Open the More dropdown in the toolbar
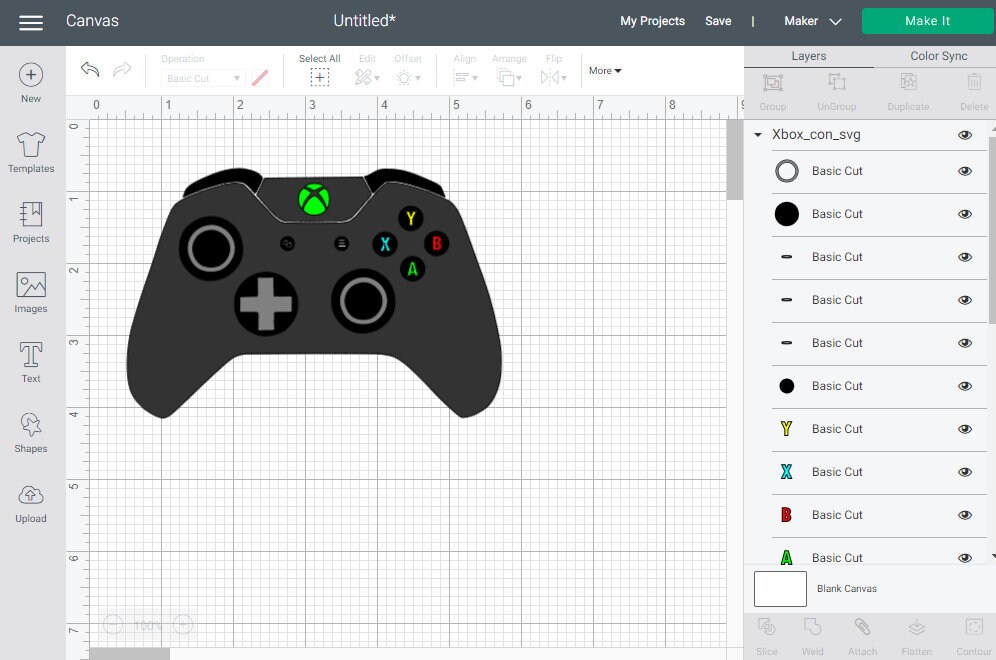 pos(604,70)
